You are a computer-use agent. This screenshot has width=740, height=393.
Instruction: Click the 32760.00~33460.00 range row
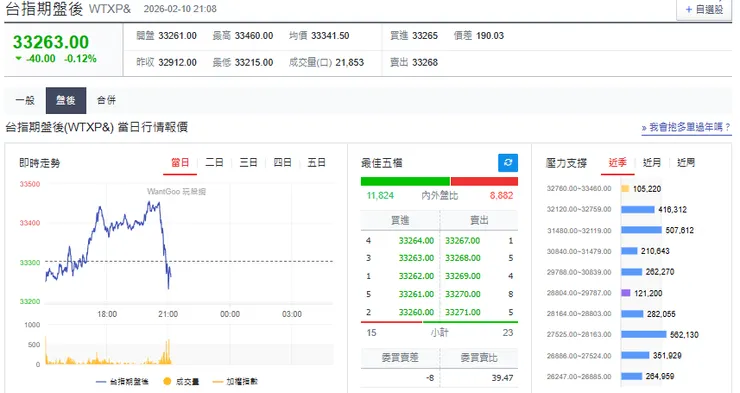coord(604,188)
